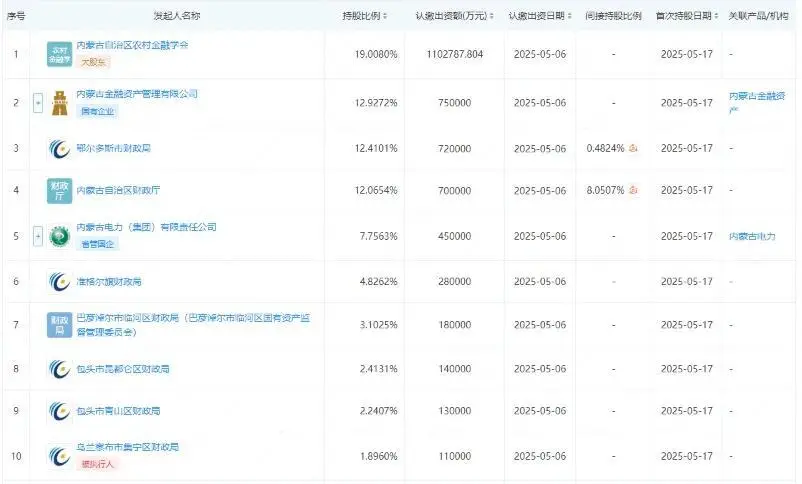
Task: Select the 1.8960% shareholding cell
Action: 378,456
